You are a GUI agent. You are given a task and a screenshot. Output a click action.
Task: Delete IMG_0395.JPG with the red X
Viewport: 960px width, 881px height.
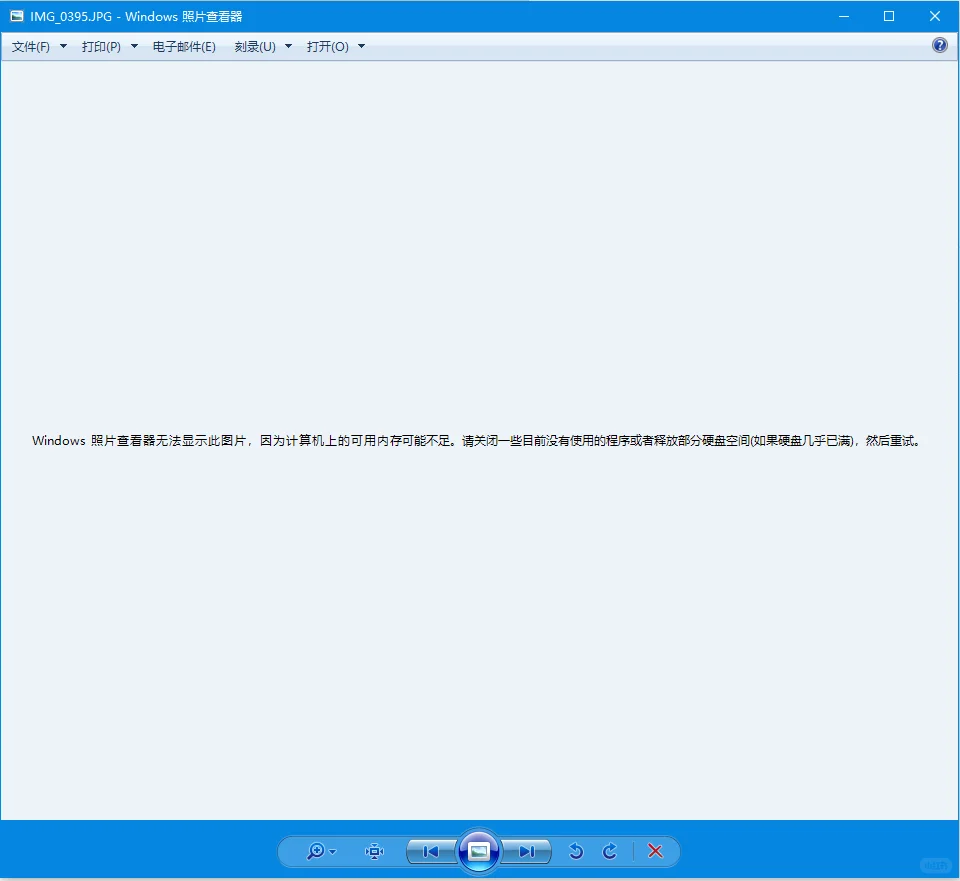655,851
